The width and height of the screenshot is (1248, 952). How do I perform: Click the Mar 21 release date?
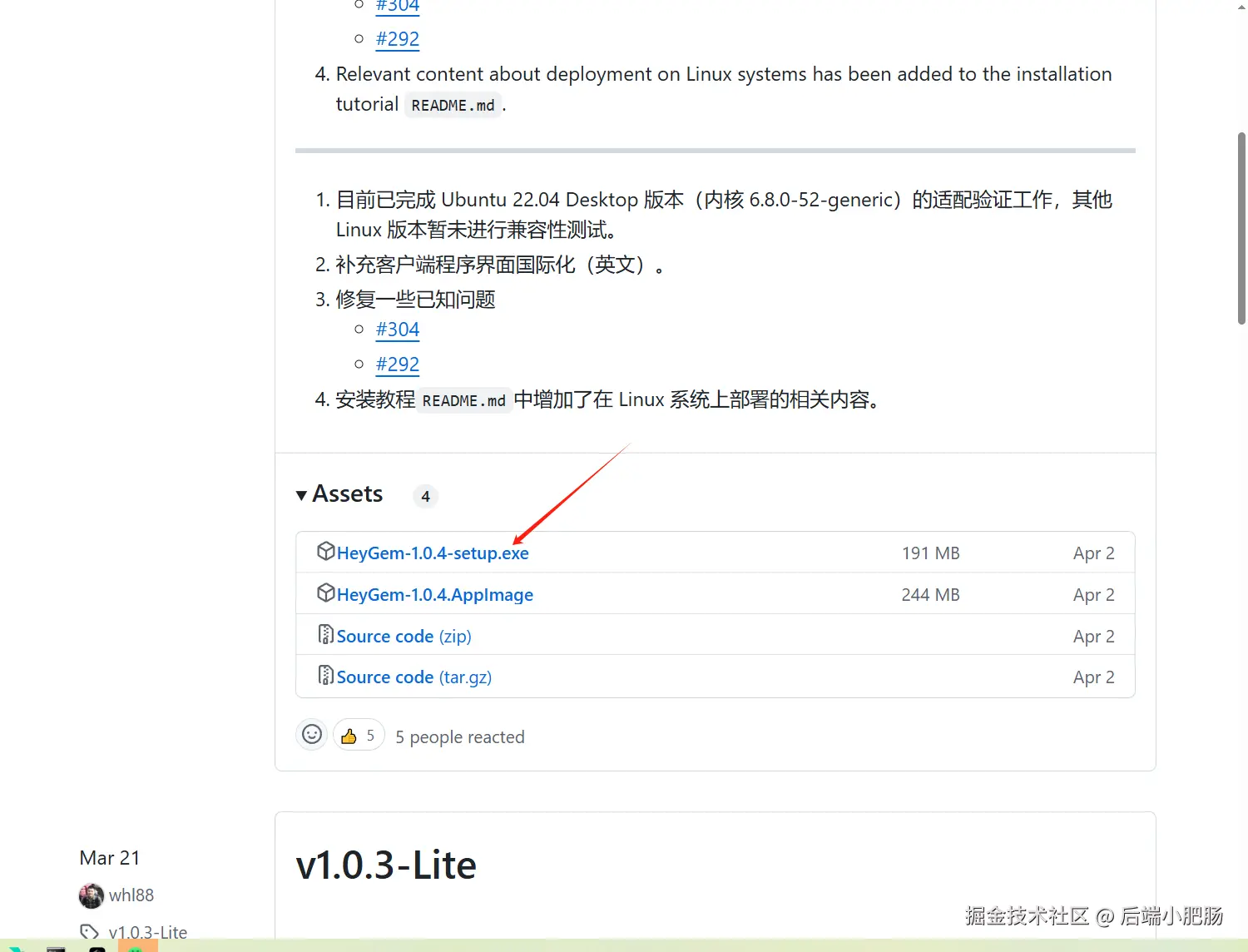pyautogui.click(x=110, y=858)
